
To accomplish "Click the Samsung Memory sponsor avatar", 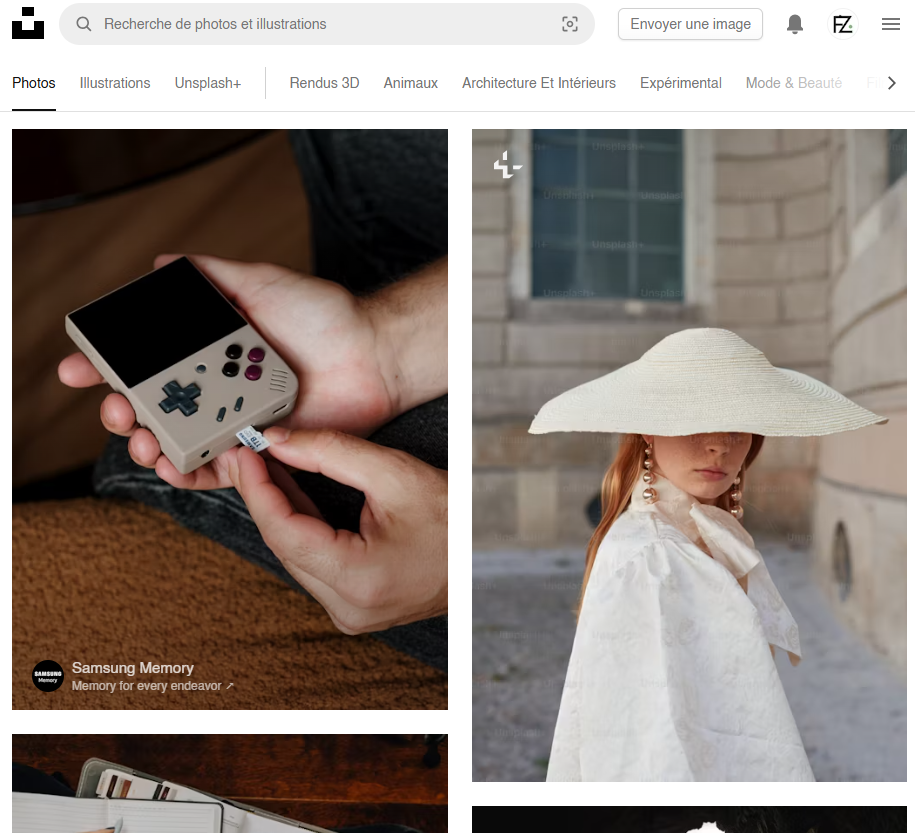I will point(48,676).
